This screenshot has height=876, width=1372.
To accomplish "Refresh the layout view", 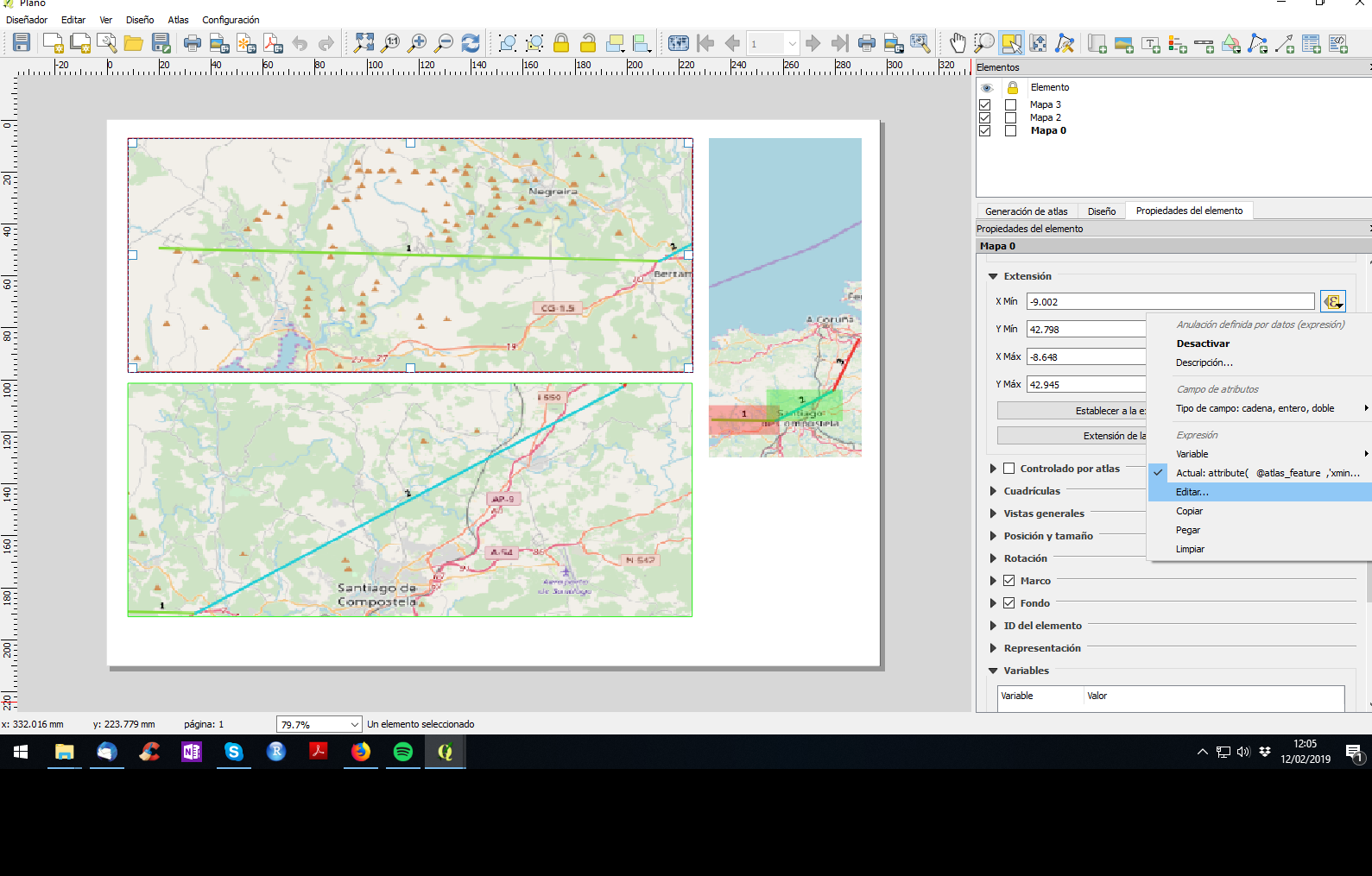I will click(471, 42).
